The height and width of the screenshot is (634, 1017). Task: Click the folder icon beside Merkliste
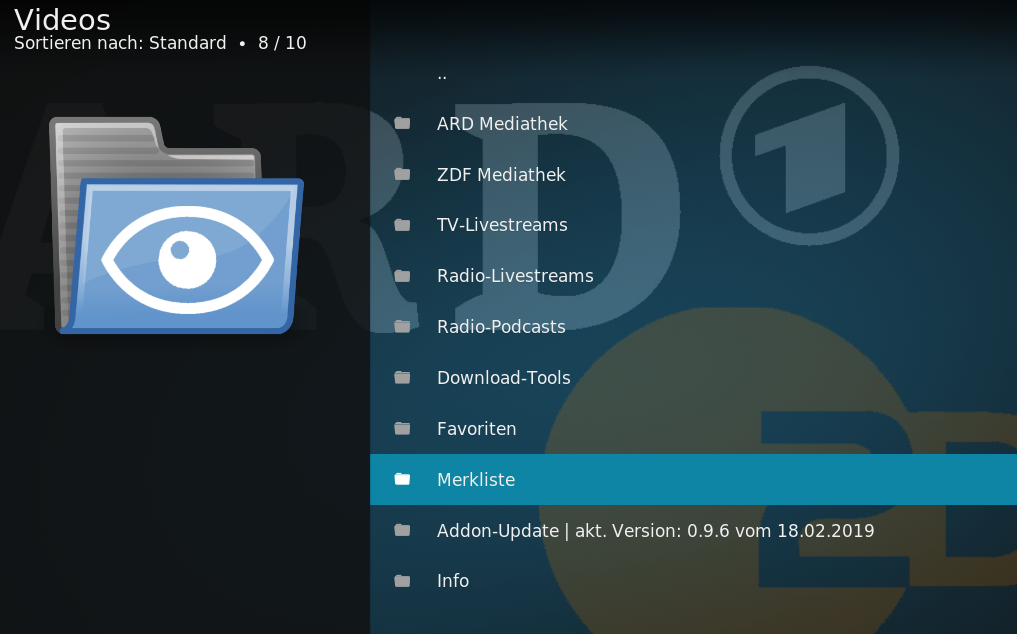pyautogui.click(x=402, y=479)
